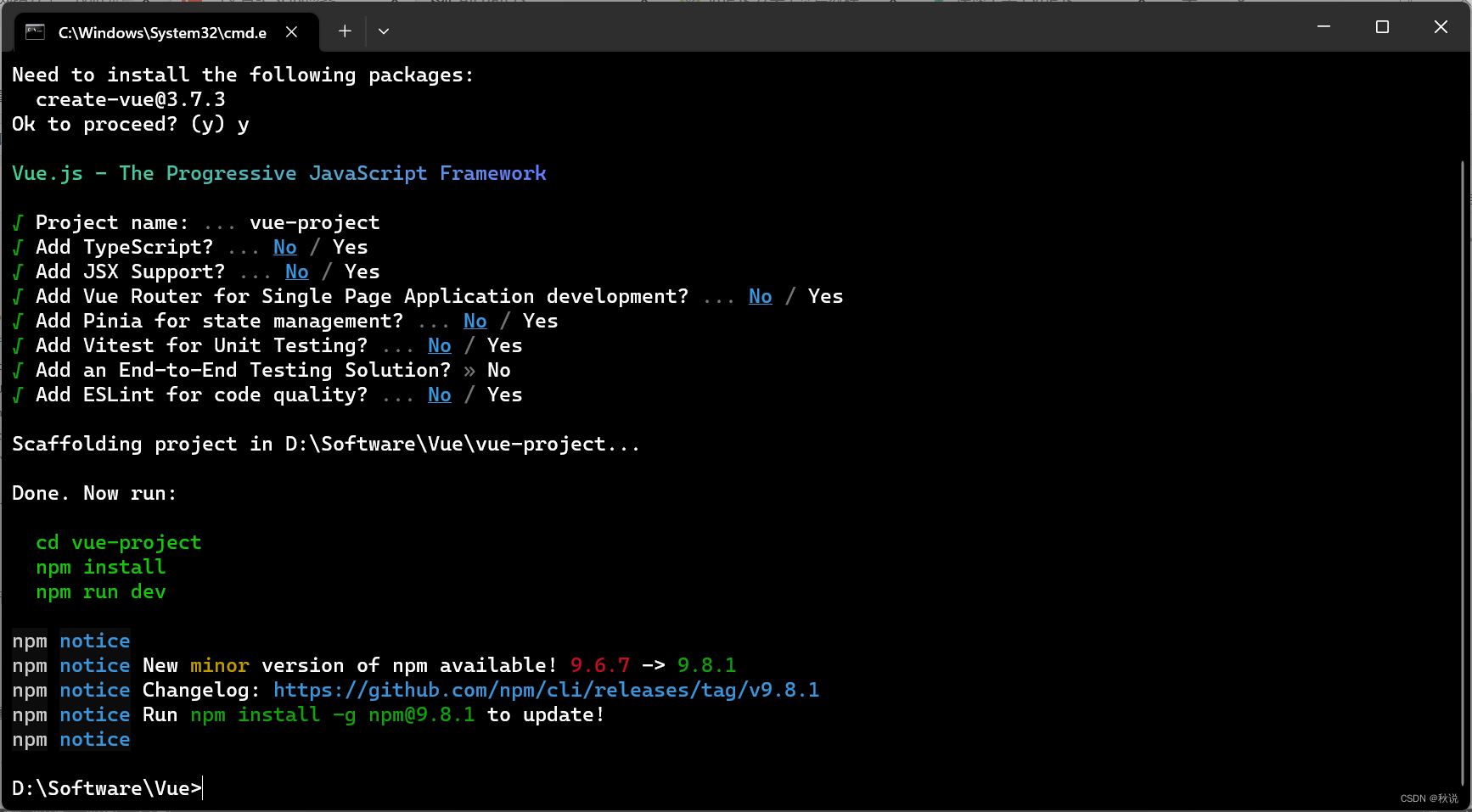
Task: Minimize the terminal window
Action: pos(1323,27)
